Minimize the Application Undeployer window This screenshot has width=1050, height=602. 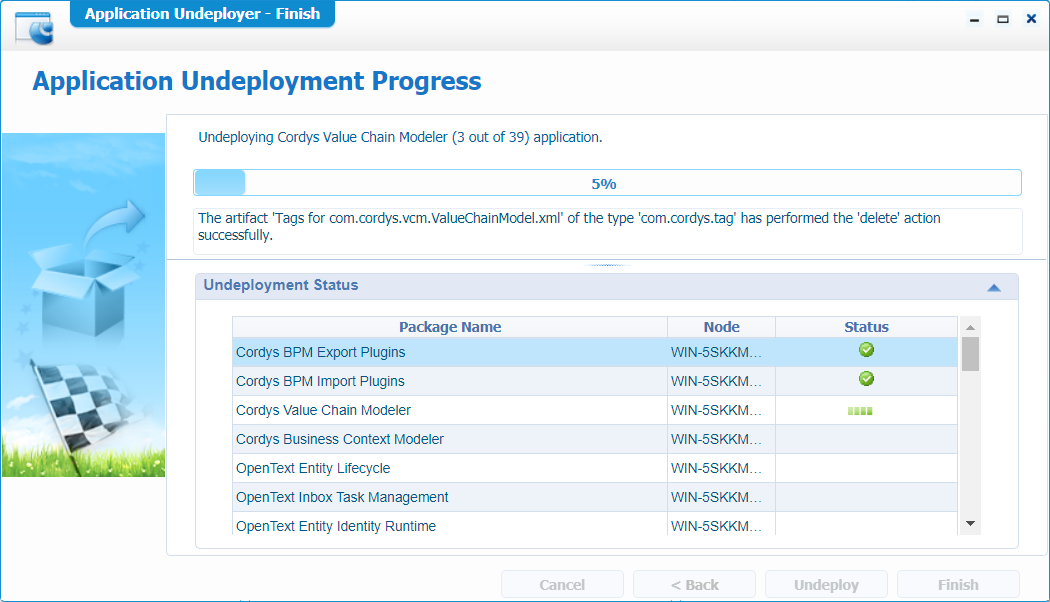[974, 19]
